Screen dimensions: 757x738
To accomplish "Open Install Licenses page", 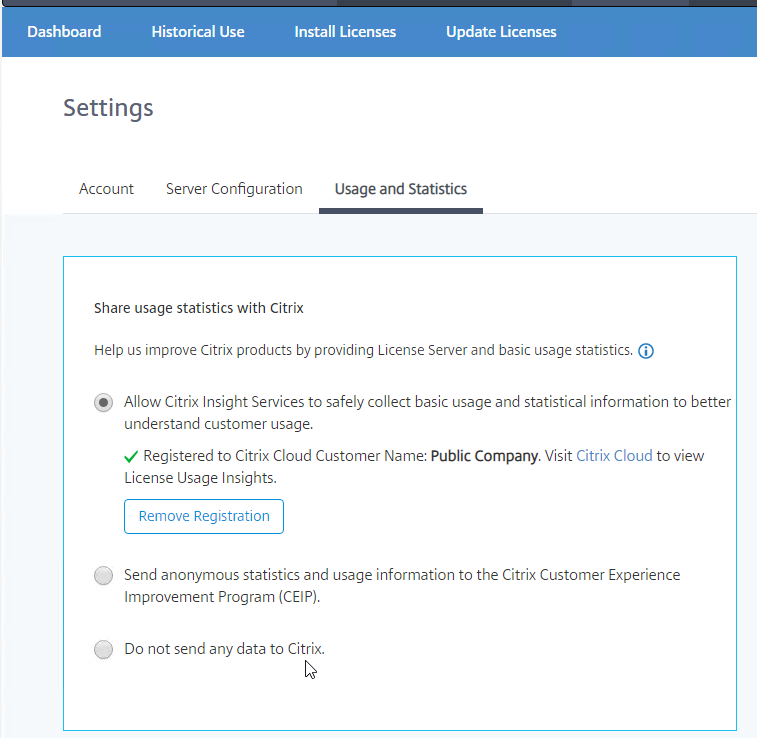I will [x=345, y=32].
